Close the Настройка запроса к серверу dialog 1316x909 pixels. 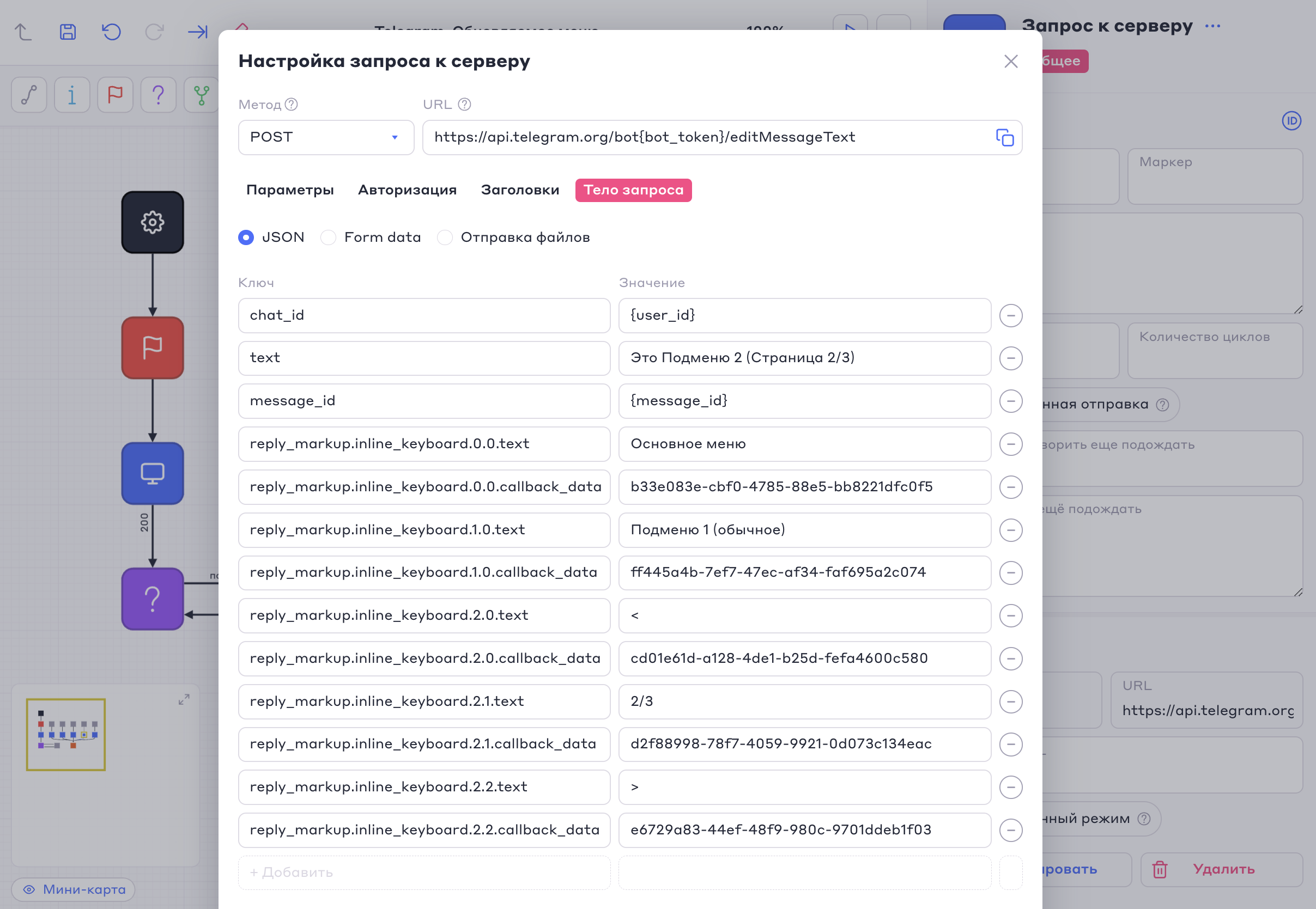coord(1011,62)
